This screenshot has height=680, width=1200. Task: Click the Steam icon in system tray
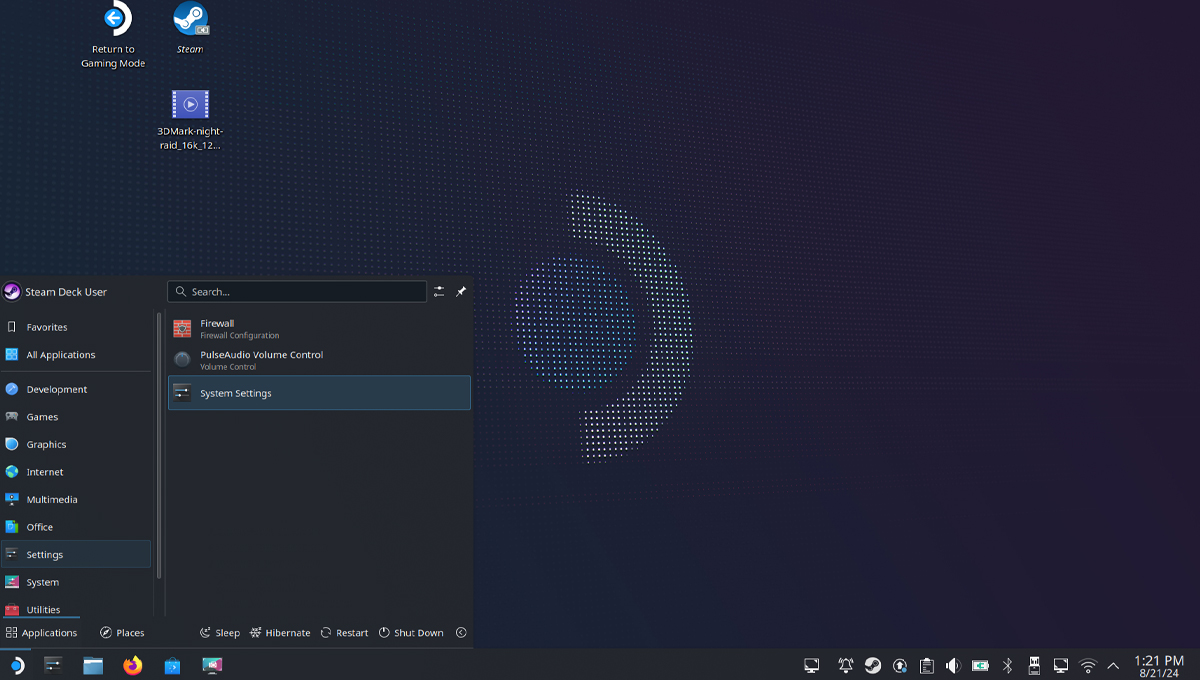pos(873,665)
